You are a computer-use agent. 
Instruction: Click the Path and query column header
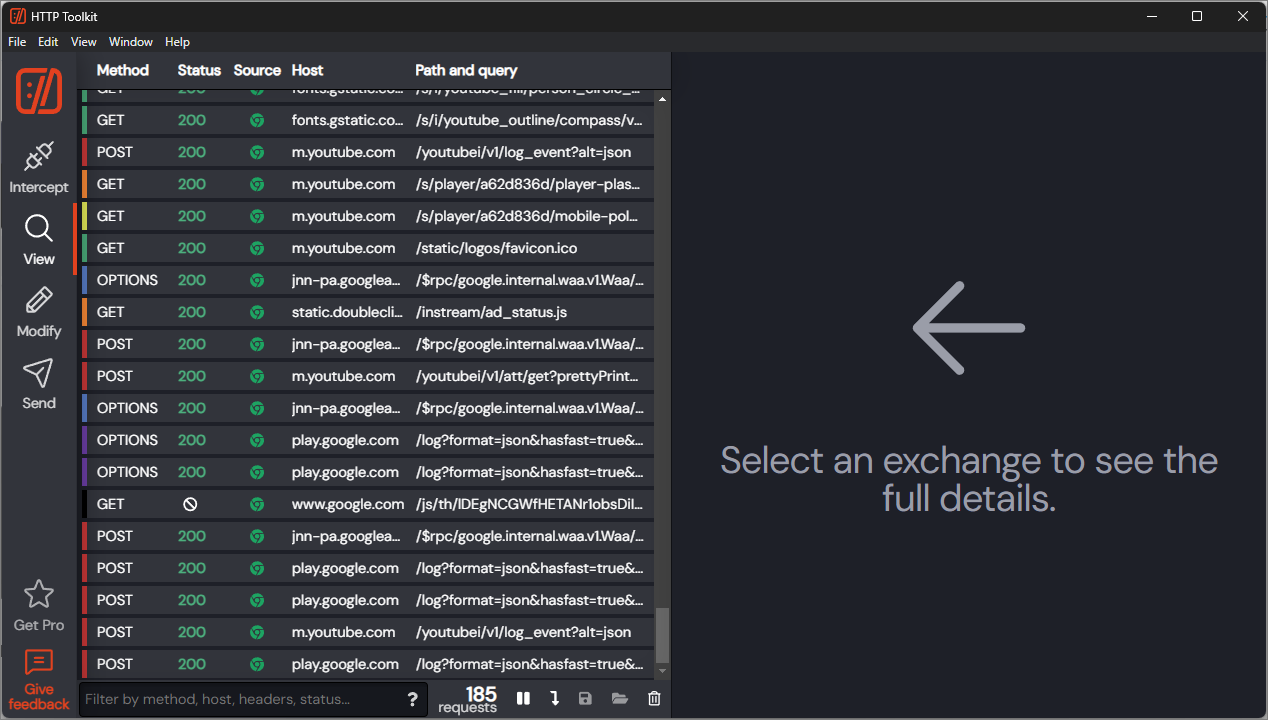[466, 70]
